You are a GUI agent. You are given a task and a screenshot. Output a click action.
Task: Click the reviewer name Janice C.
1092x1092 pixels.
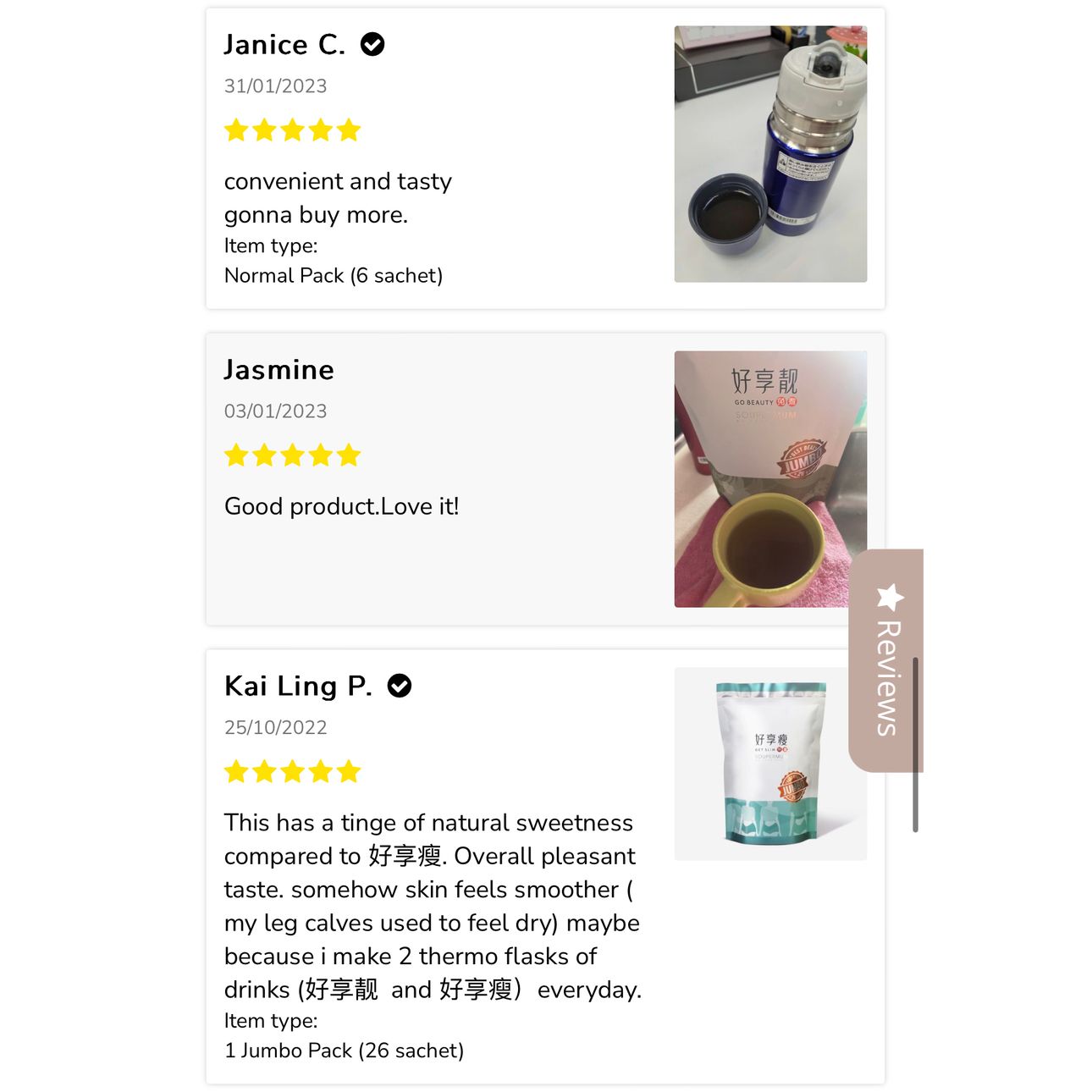point(284,44)
